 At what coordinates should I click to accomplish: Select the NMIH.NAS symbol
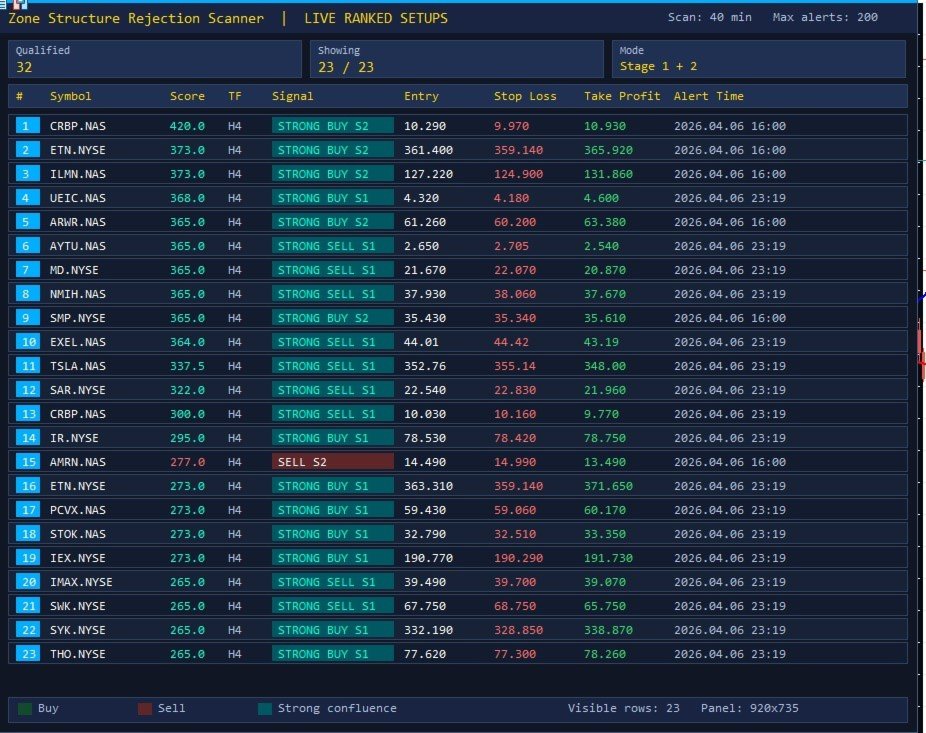coord(77,294)
